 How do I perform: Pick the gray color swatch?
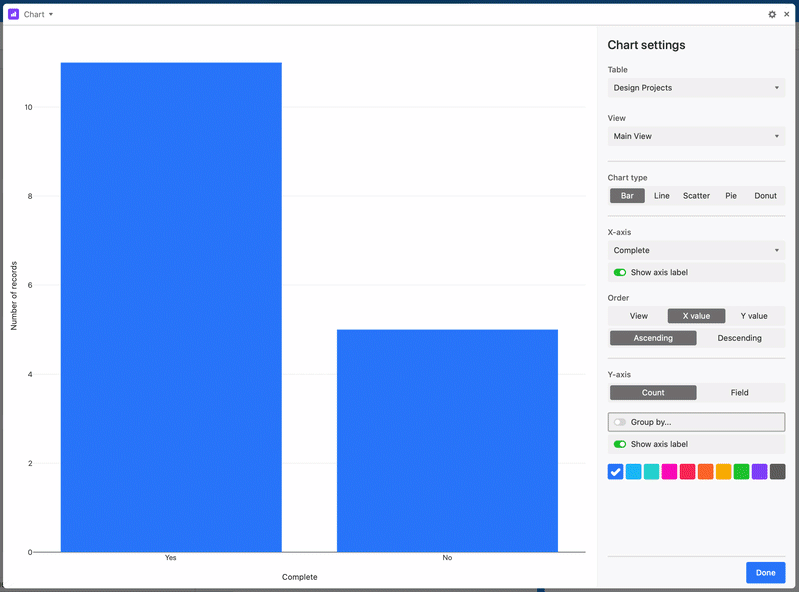point(777,472)
